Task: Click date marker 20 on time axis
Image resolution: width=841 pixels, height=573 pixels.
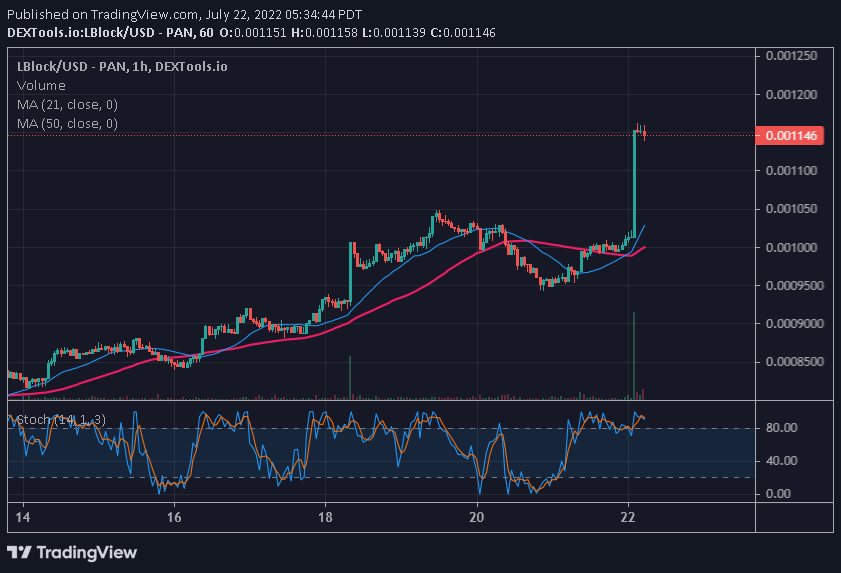Action: click(476, 517)
